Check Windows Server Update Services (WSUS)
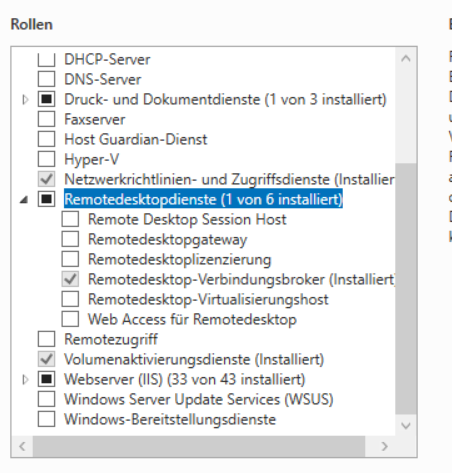 (x=46, y=399)
